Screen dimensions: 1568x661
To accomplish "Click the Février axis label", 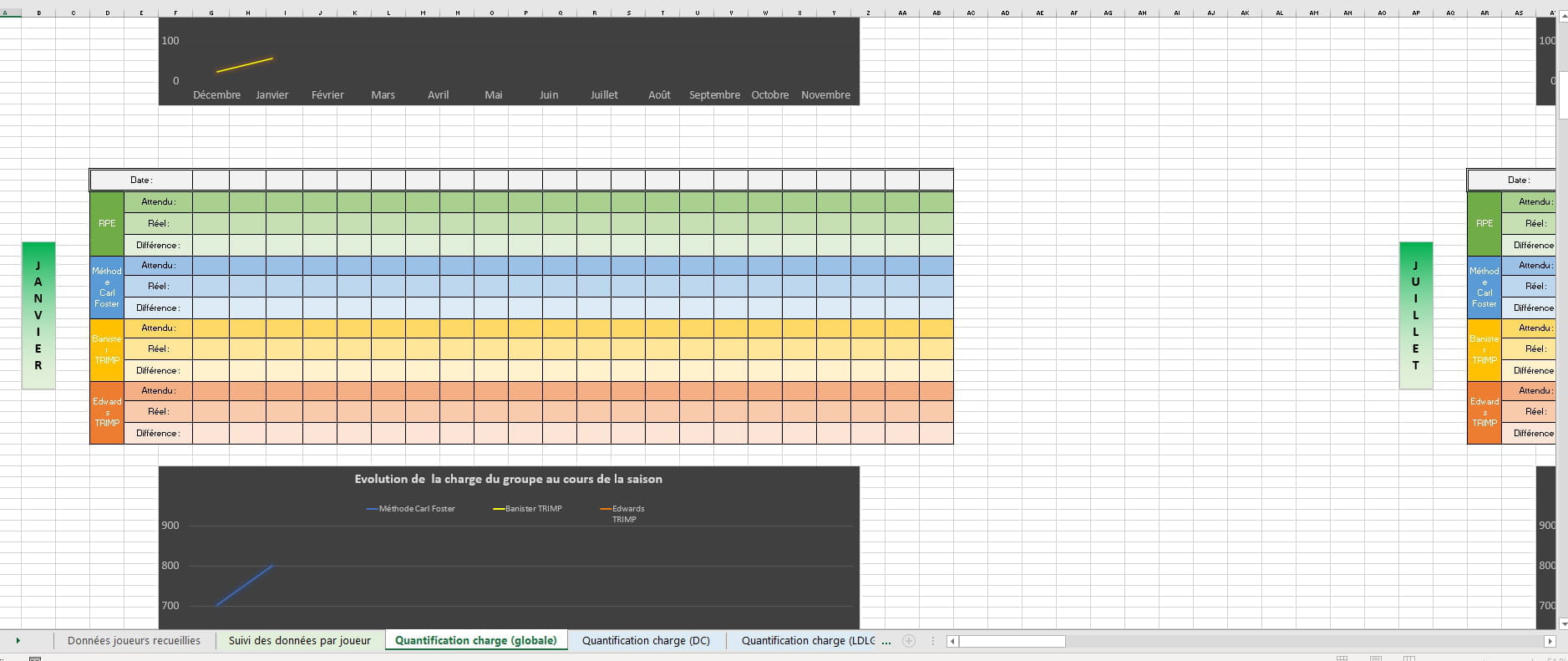I will point(327,95).
